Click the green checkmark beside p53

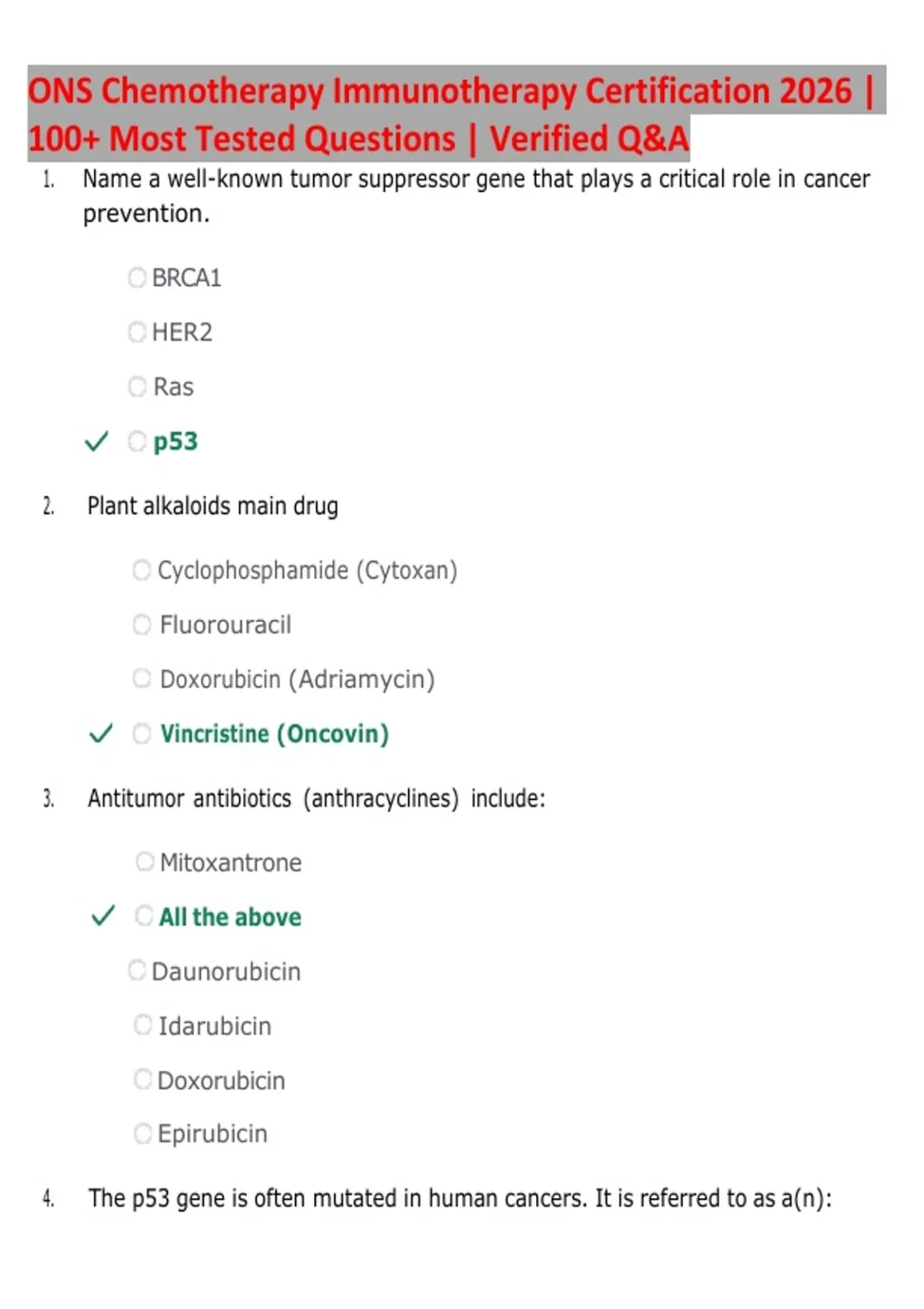[96, 441]
